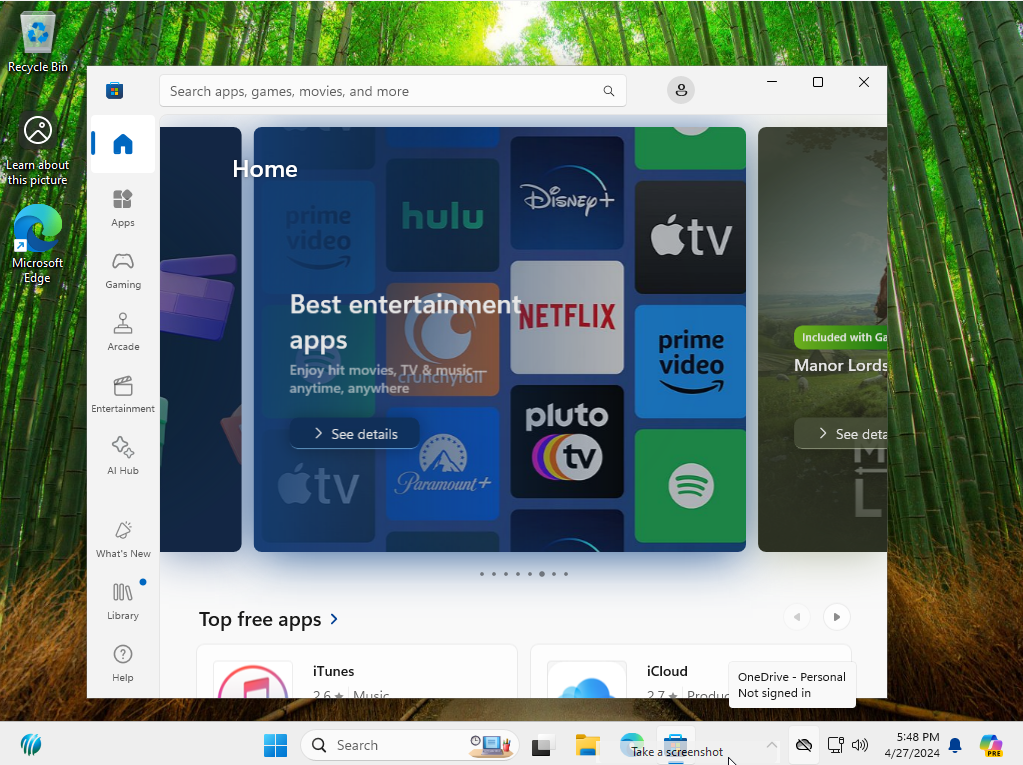Click the search apps input field

point(380,91)
